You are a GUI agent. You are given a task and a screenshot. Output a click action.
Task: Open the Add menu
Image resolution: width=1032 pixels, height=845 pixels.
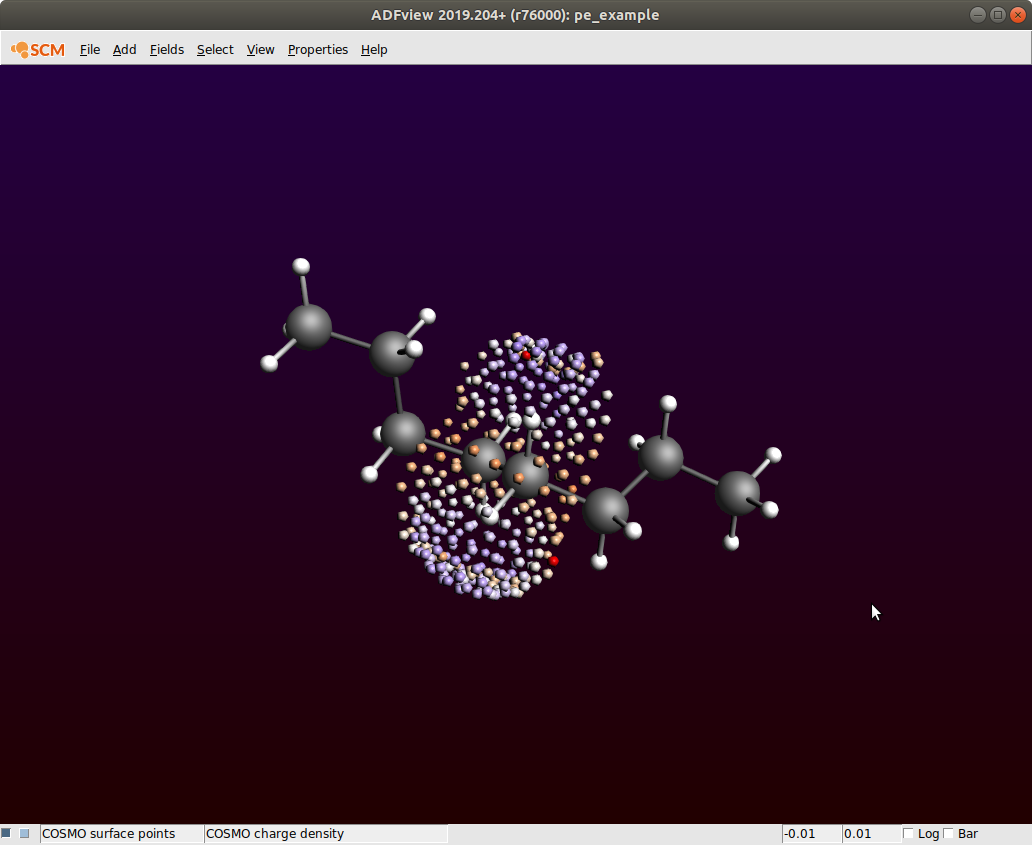click(x=124, y=49)
